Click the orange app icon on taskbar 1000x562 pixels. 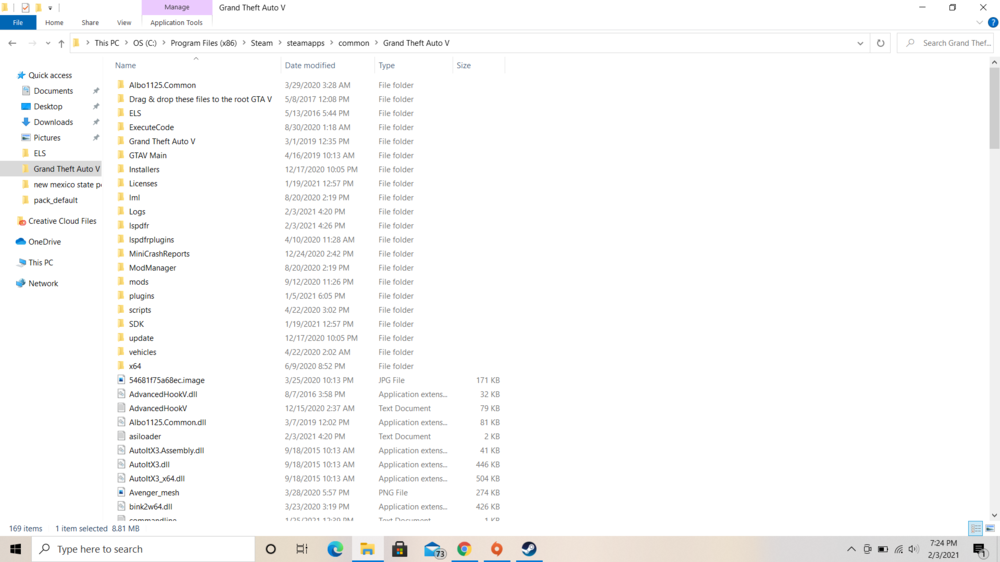coord(496,549)
